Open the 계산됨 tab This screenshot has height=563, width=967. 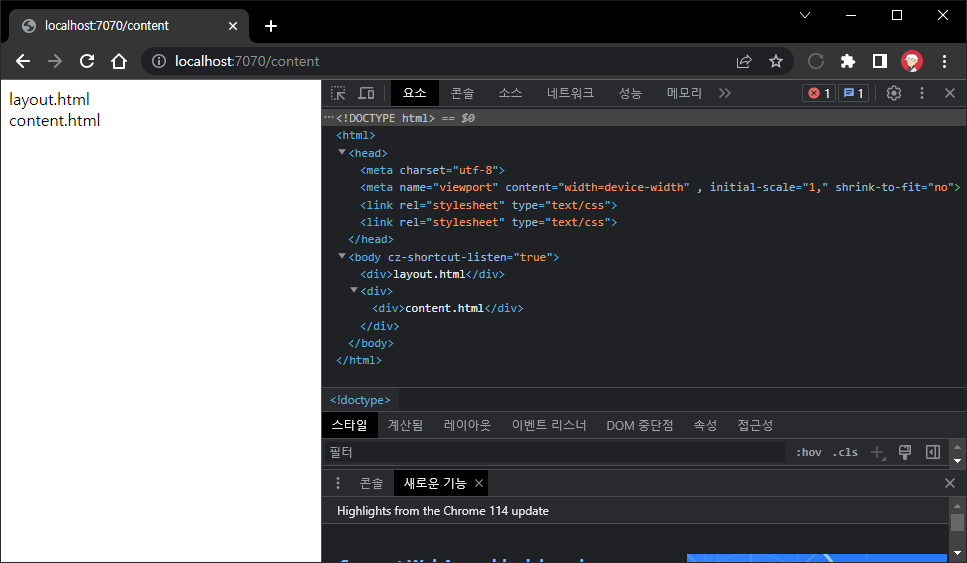(x=405, y=425)
